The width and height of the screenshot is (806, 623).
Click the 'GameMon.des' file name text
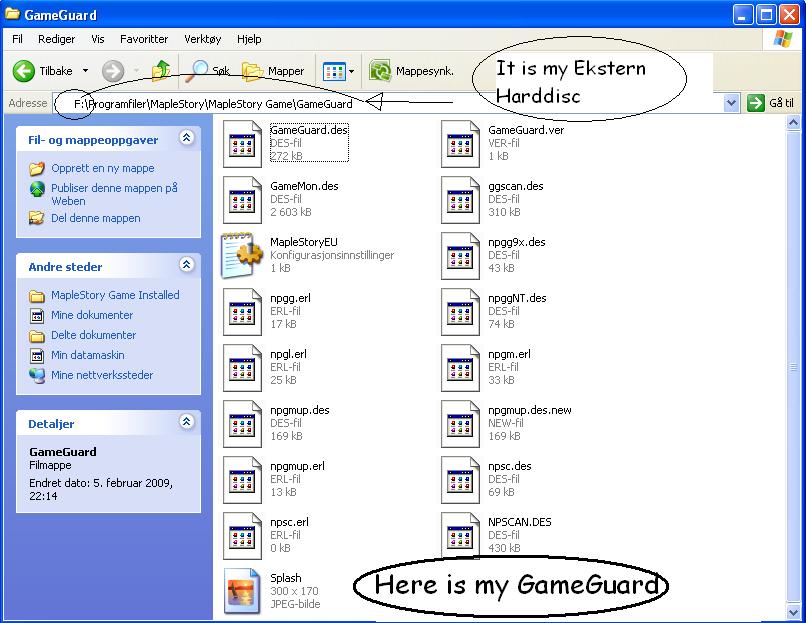(x=304, y=186)
